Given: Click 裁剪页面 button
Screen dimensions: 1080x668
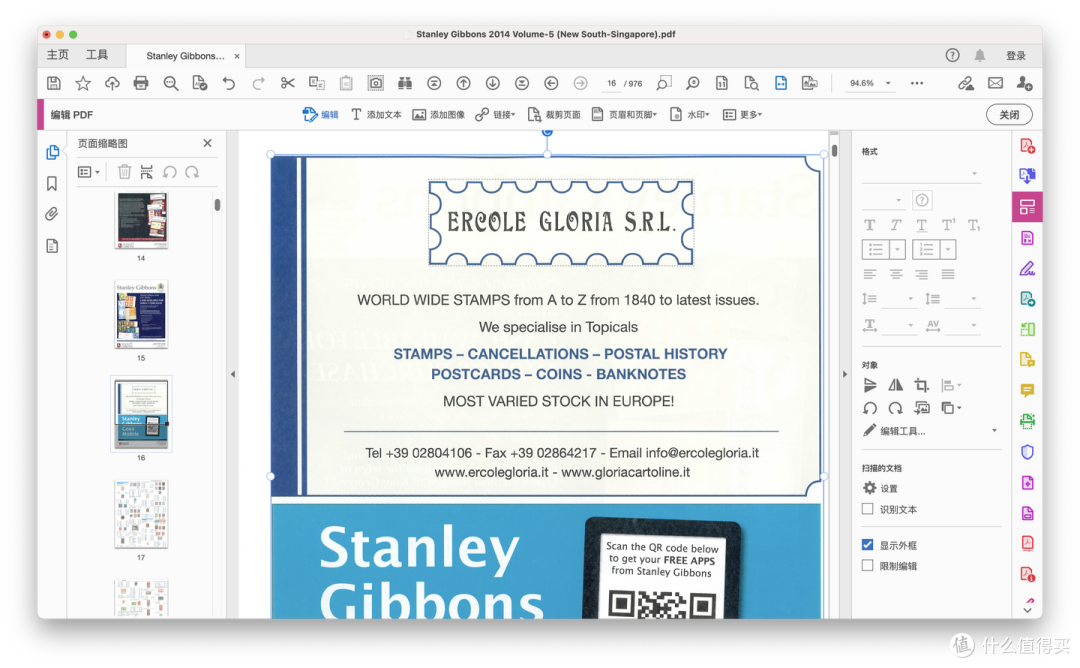Looking at the screenshot, I should (x=554, y=115).
